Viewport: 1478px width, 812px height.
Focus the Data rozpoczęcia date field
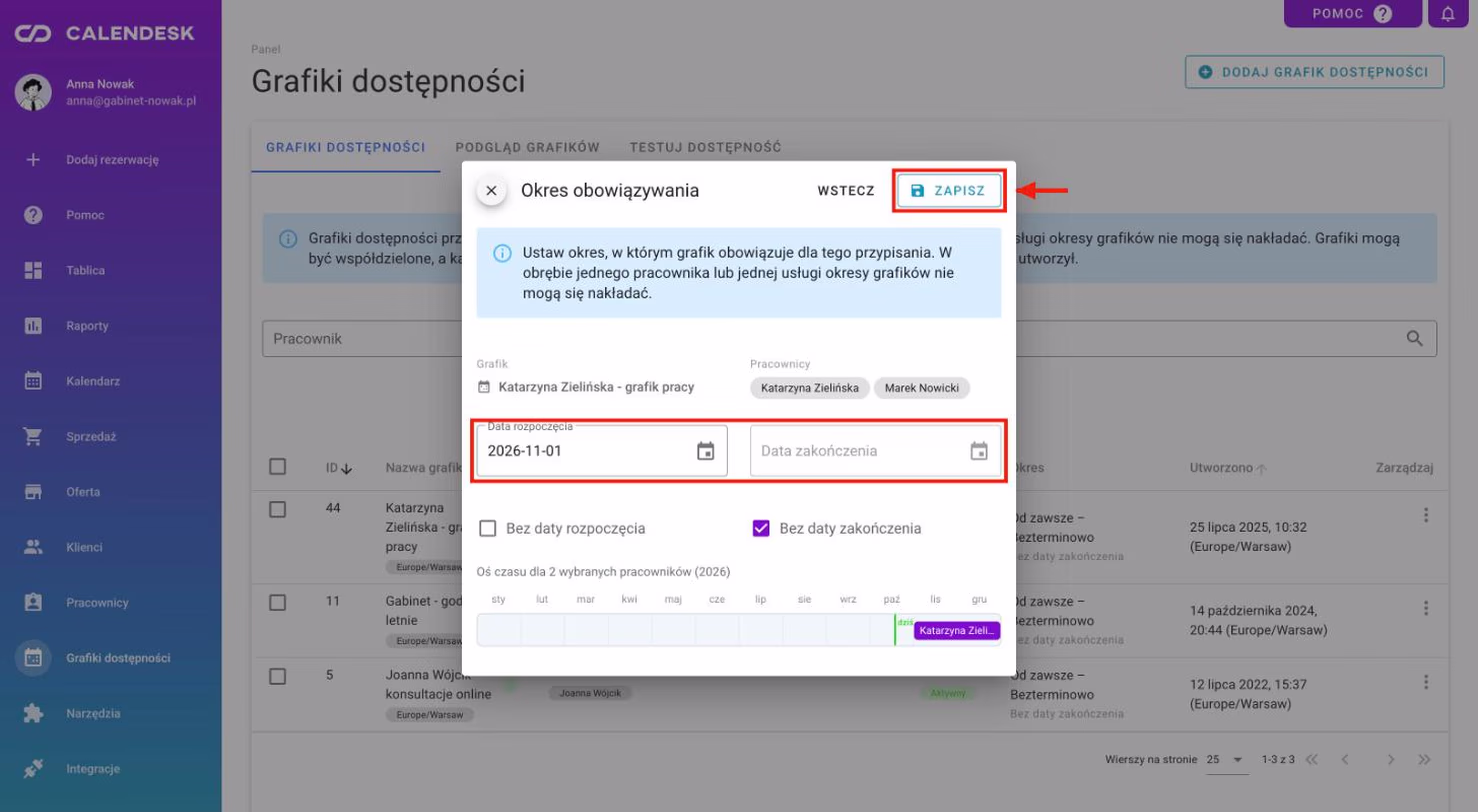point(602,451)
